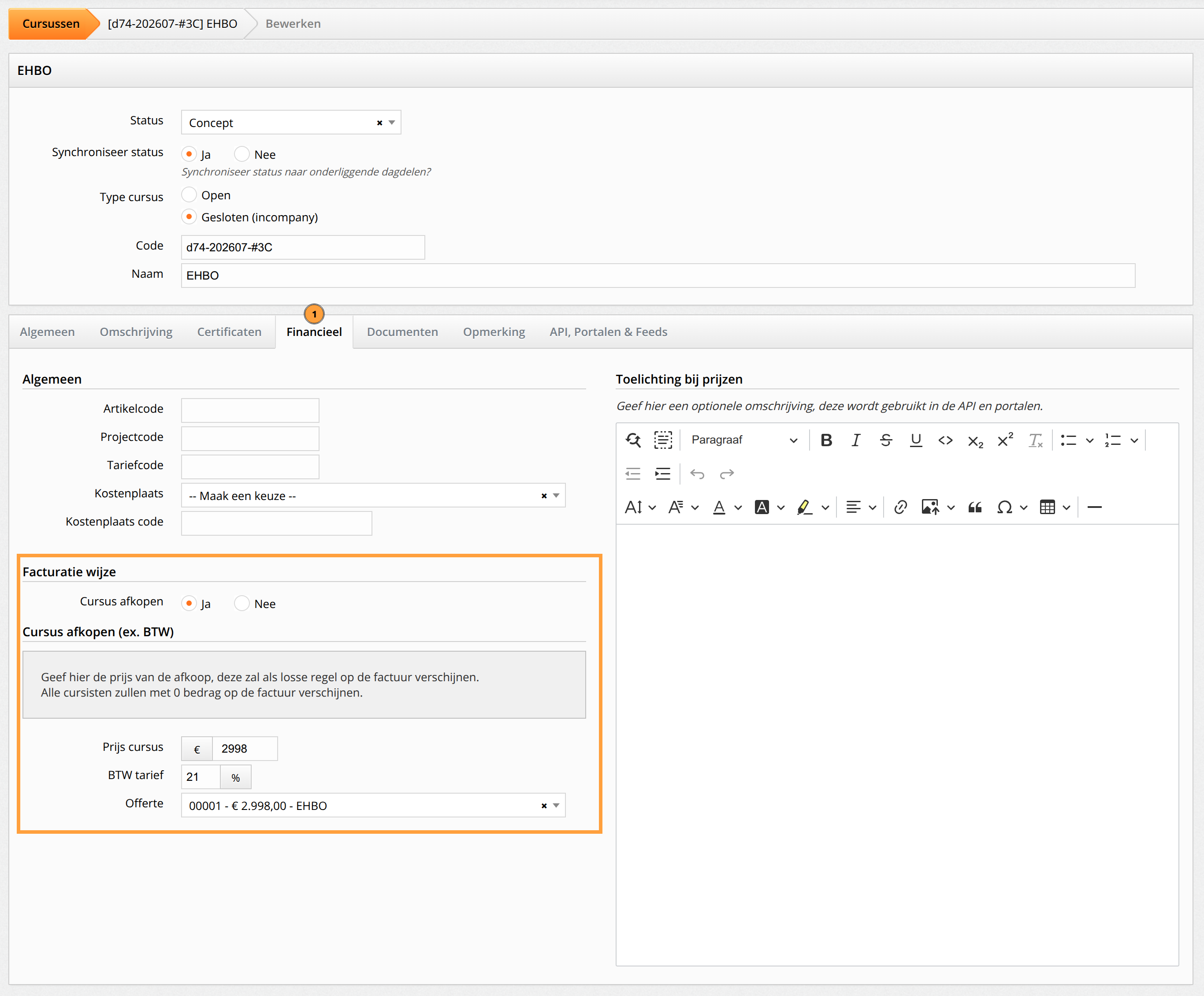1204x996 pixels.
Task: Switch to the Opmerking tab
Action: [x=494, y=332]
